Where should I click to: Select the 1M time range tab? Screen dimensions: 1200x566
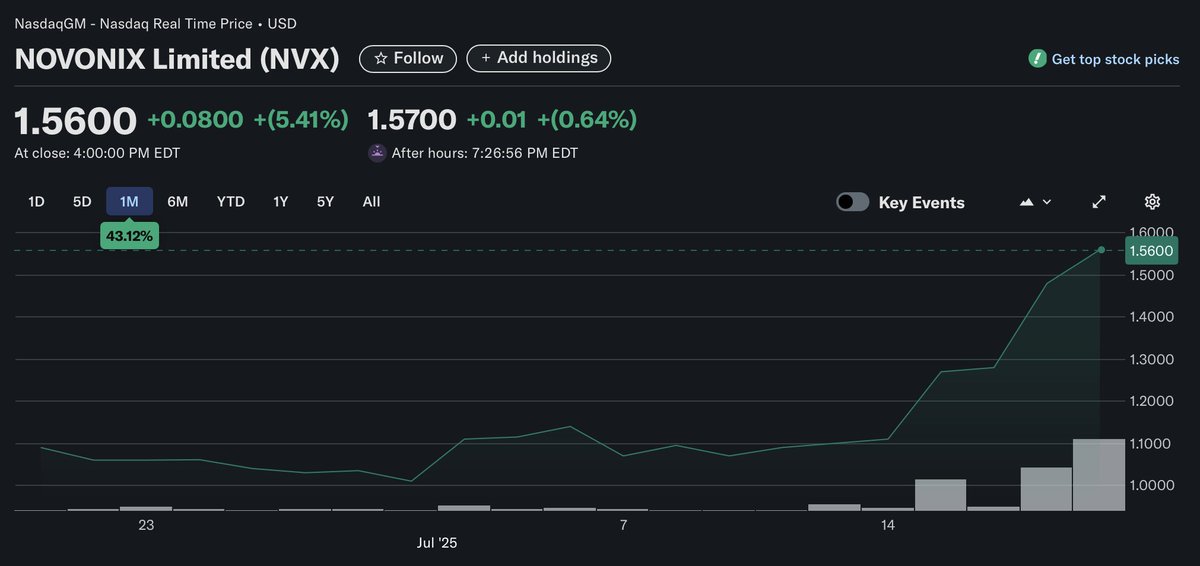[x=129, y=202]
